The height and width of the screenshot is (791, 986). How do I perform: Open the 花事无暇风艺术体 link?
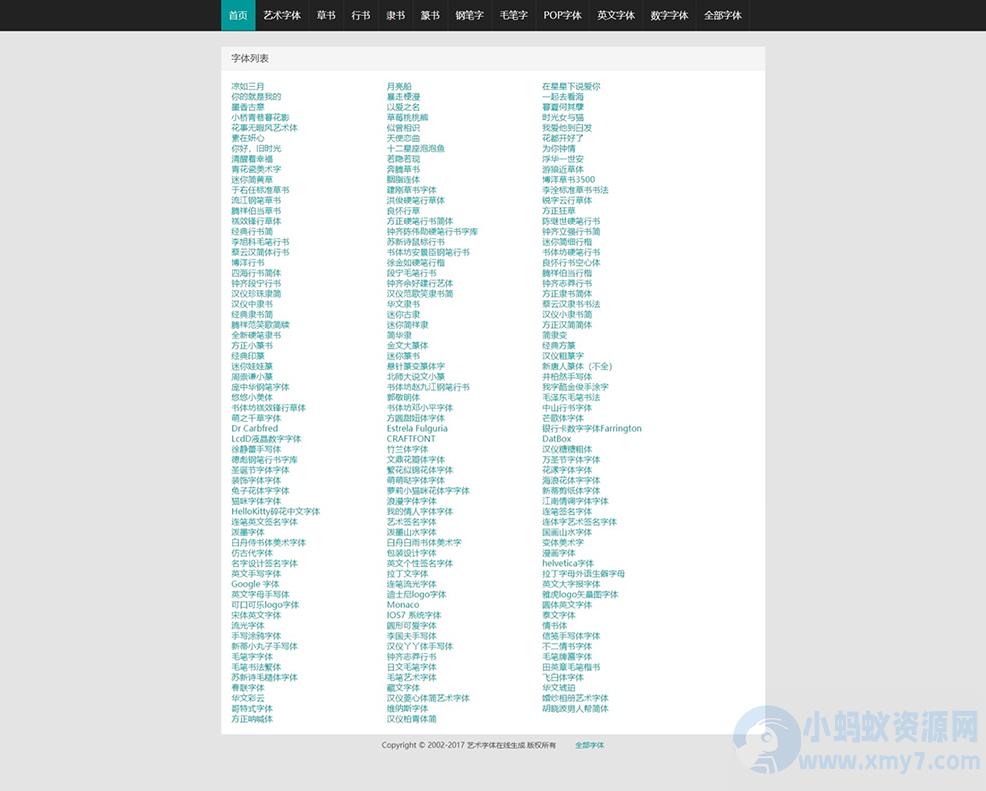264,128
